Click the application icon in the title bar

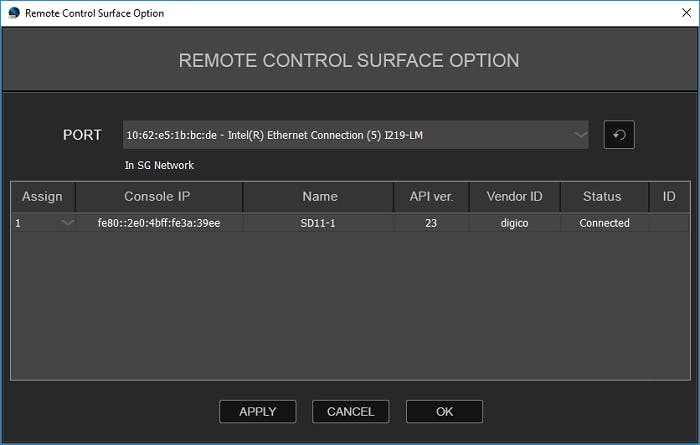pos(12,13)
